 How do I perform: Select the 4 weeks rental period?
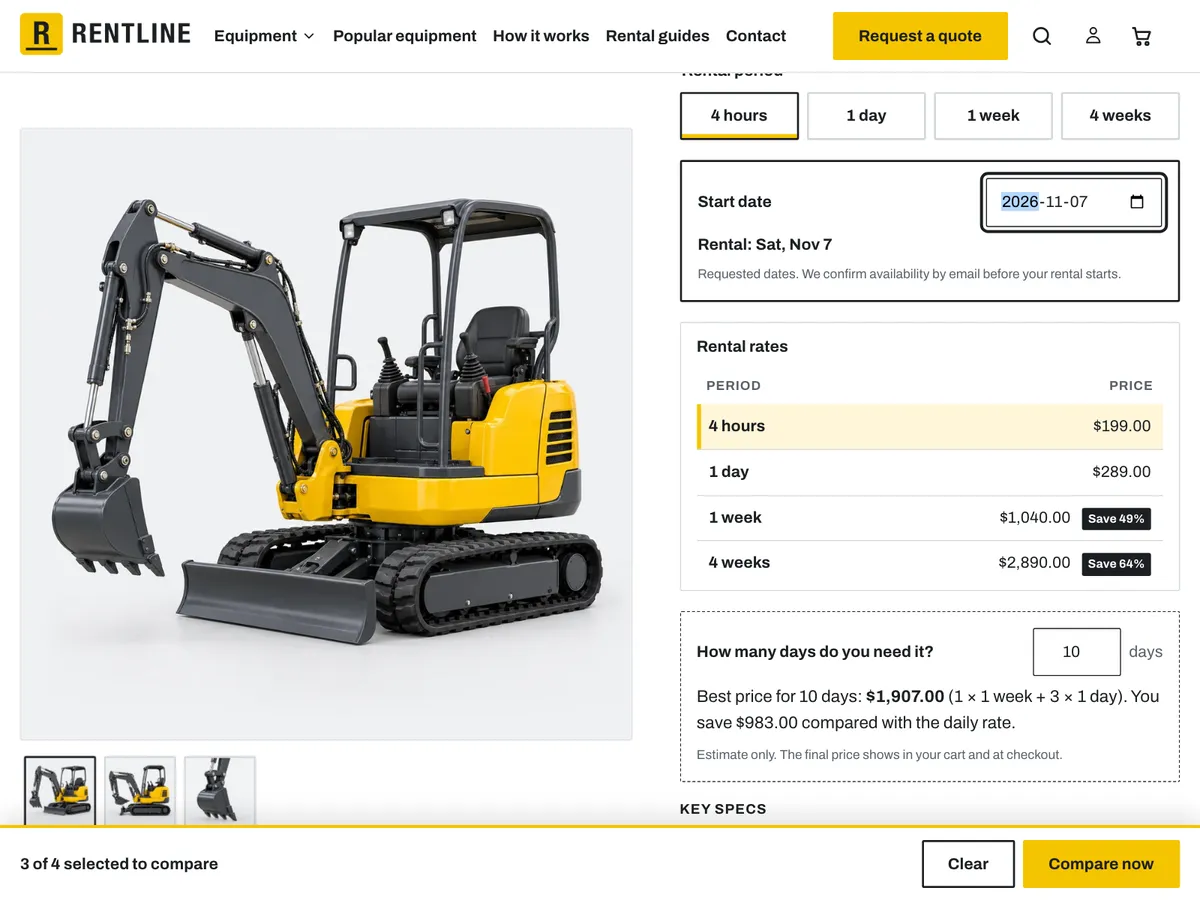pyautogui.click(x=1120, y=116)
